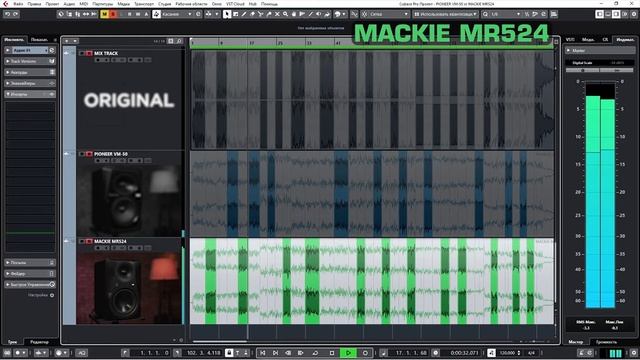Expand the Эквалайзеры inspector section
Image resolution: width=640 pixels, height=360 pixels.
(30, 83)
